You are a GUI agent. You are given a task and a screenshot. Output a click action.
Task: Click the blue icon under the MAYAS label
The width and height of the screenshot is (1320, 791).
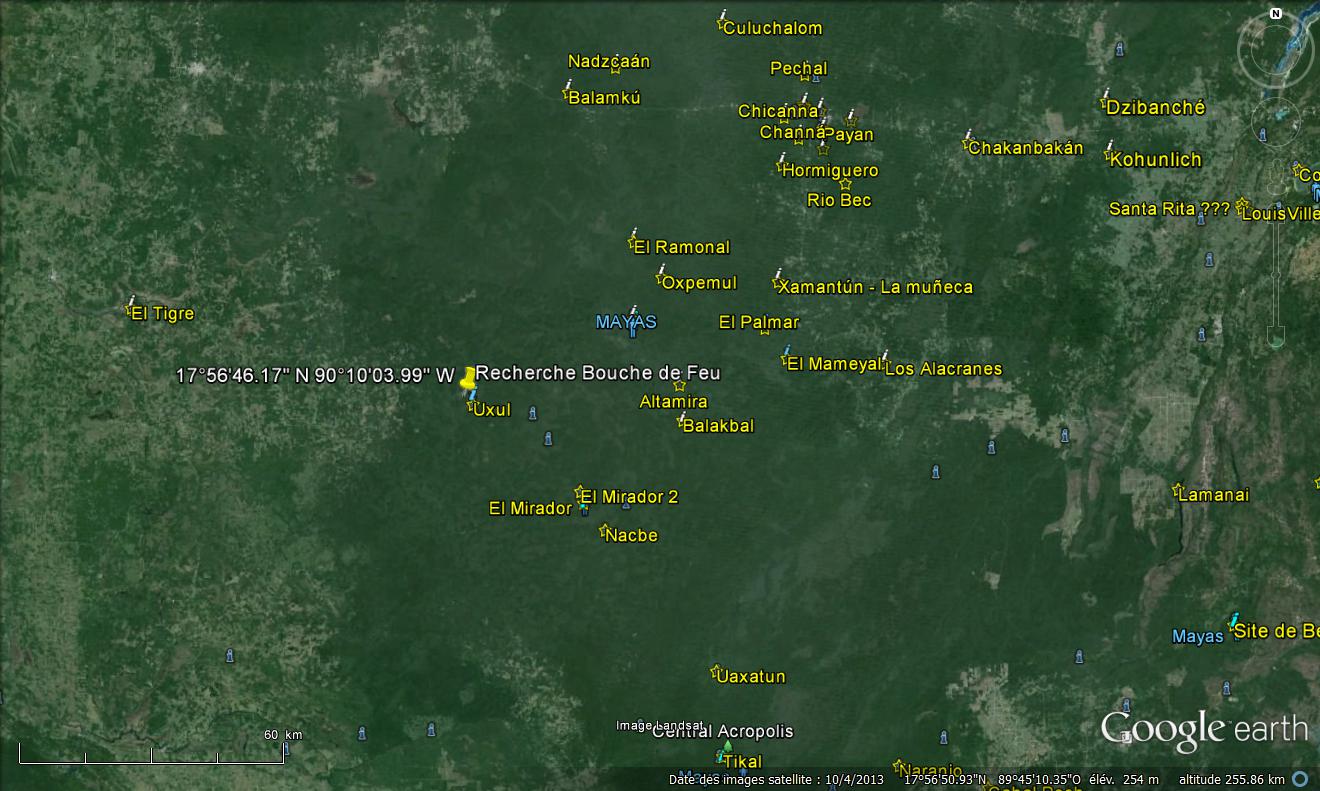pyautogui.click(x=632, y=329)
